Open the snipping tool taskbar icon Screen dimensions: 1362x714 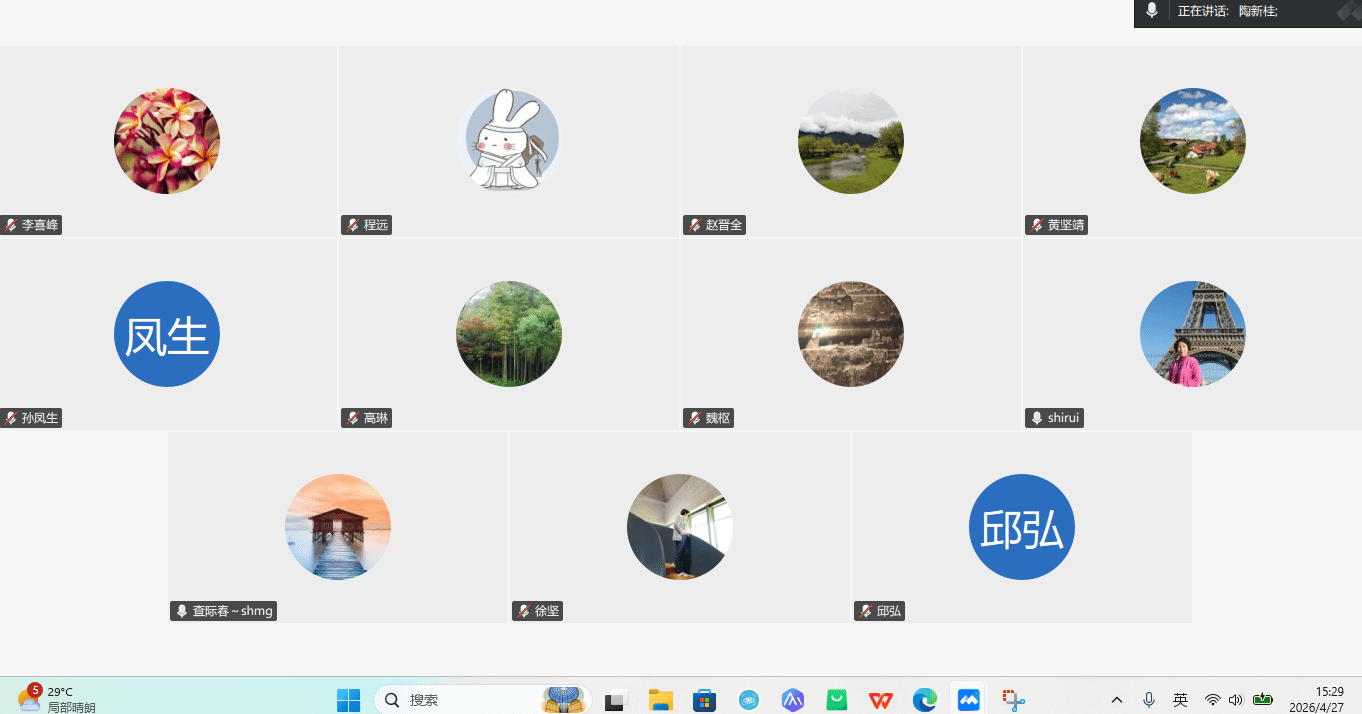[x=1014, y=700]
